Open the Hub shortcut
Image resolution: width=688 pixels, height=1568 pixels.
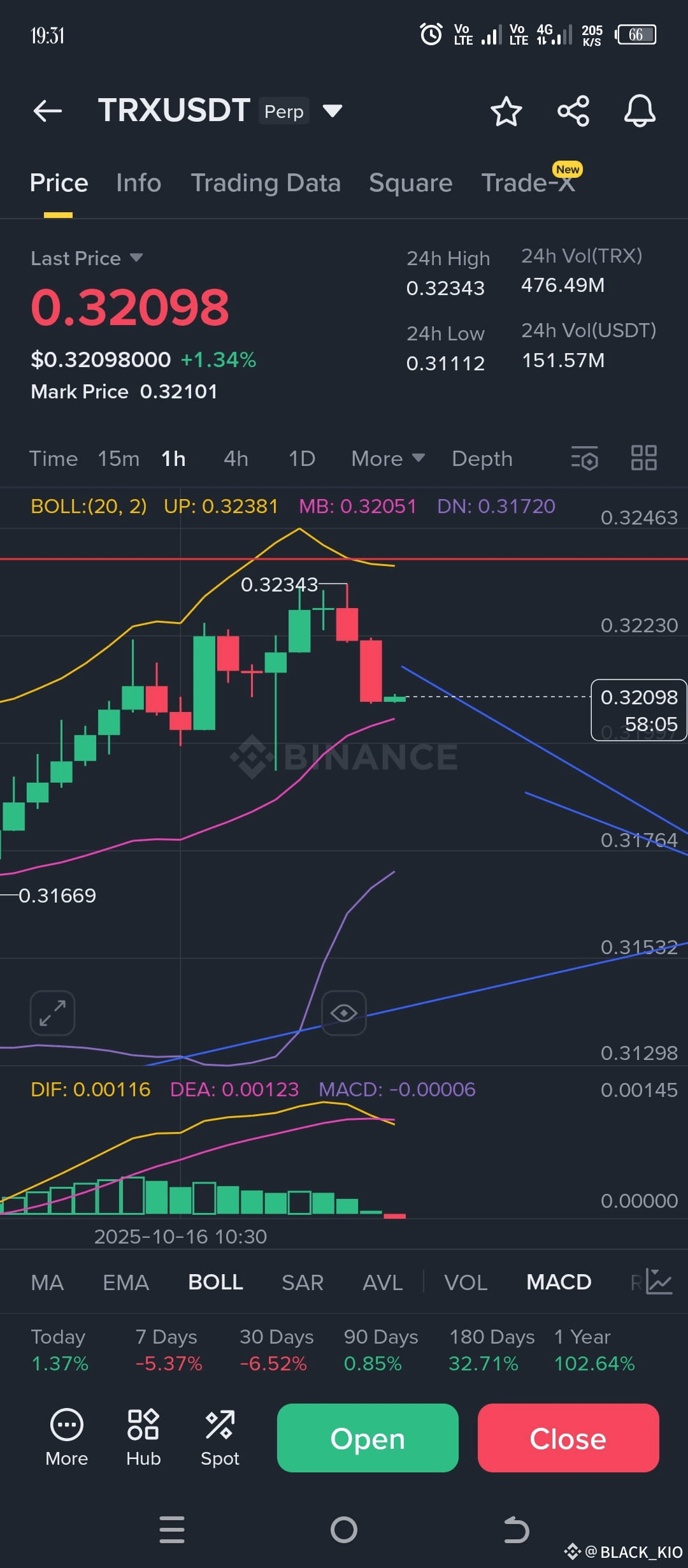[x=143, y=1437]
